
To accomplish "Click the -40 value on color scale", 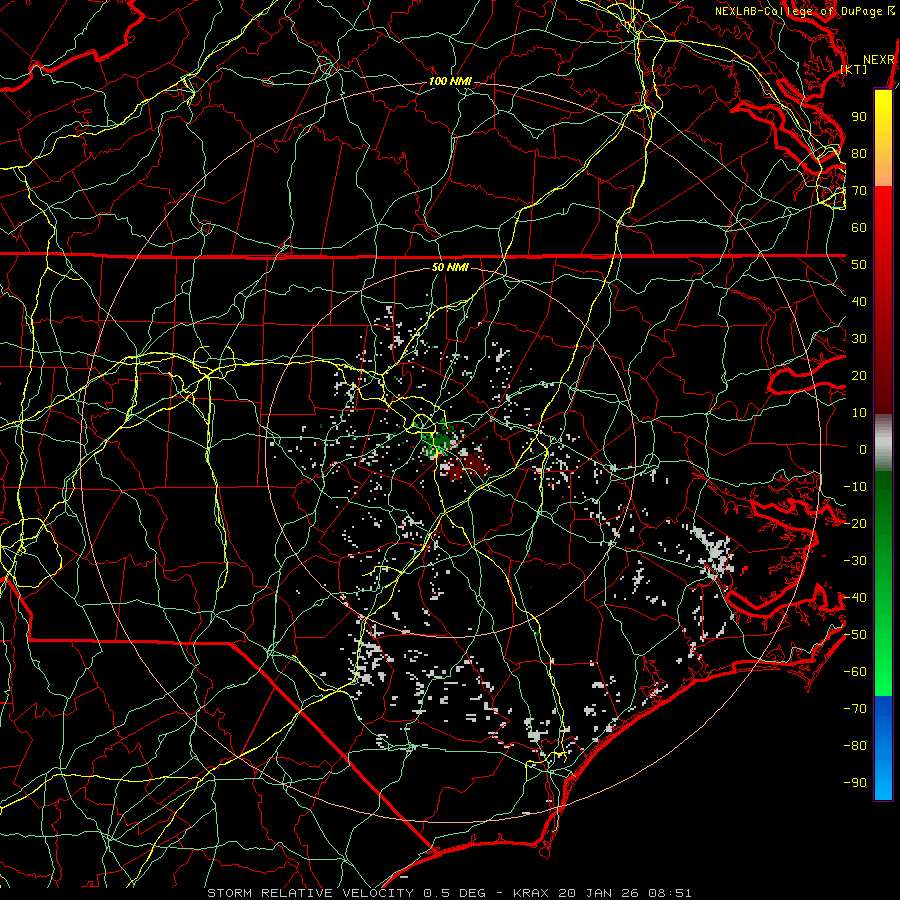I will tap(855, 598).
